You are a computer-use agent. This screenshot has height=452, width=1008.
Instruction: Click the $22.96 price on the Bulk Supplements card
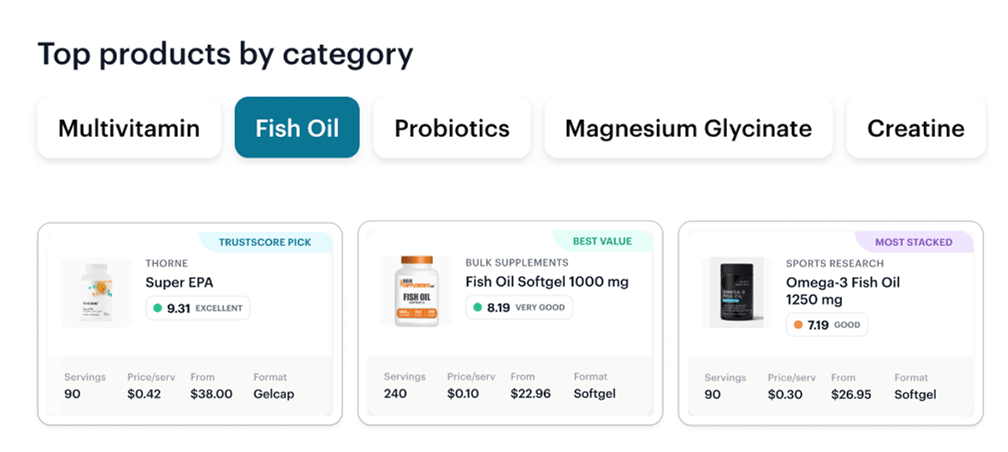(530, 393)
